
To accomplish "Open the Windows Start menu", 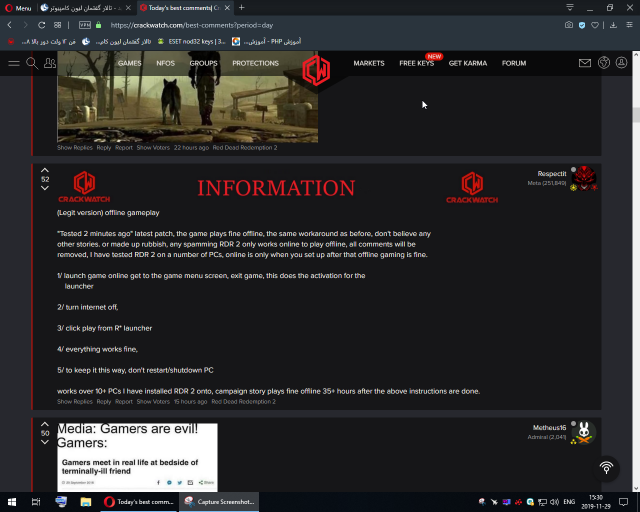I will pyautogui.click(x=11, y=502).
